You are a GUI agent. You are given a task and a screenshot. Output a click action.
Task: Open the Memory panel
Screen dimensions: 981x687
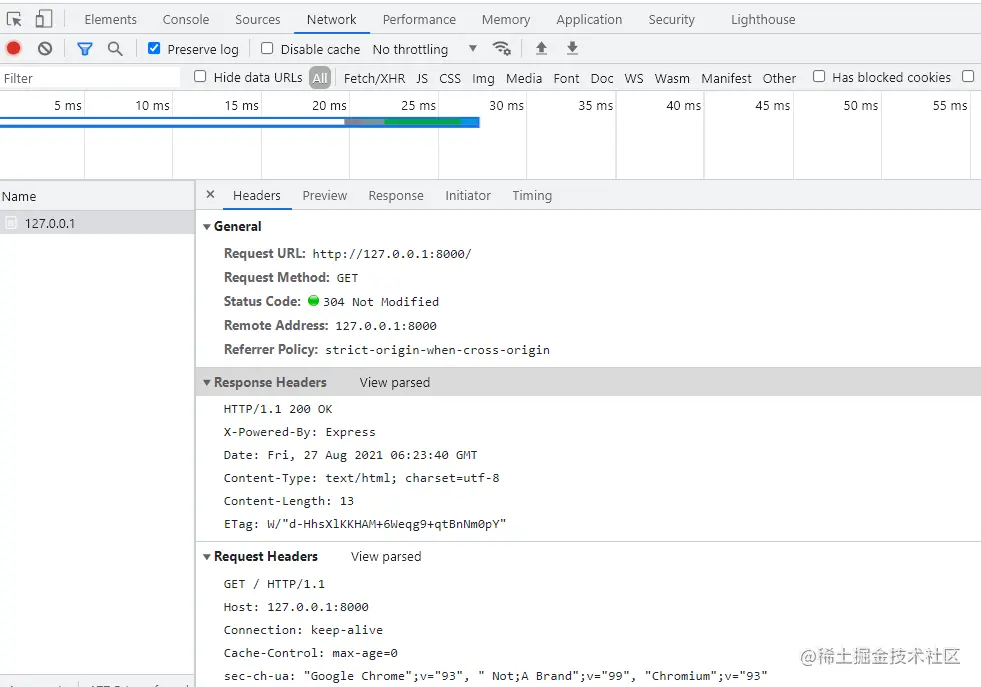point(506,19)
